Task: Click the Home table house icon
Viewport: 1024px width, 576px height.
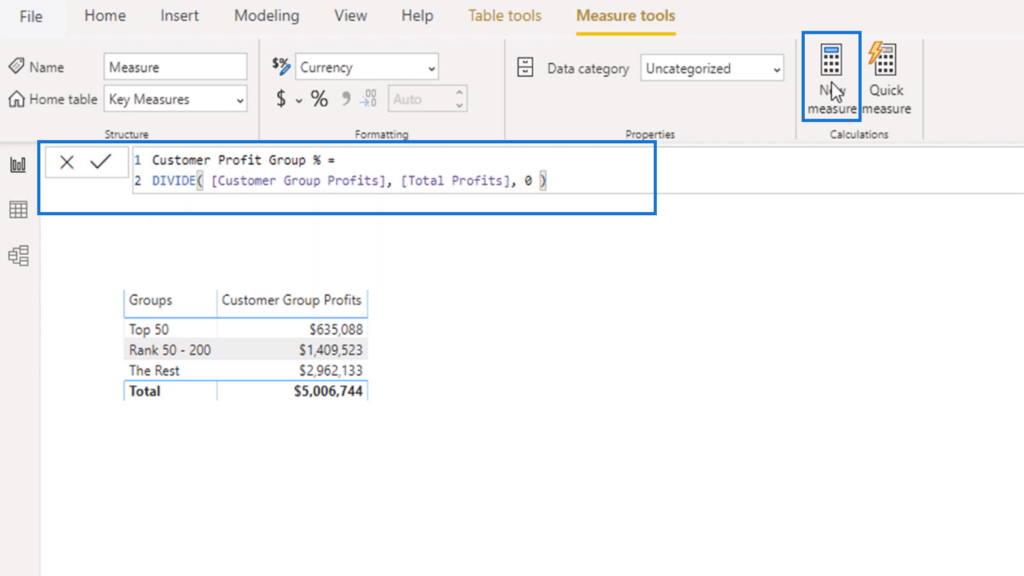Action: pyautogui.click(x=16, y=99)
